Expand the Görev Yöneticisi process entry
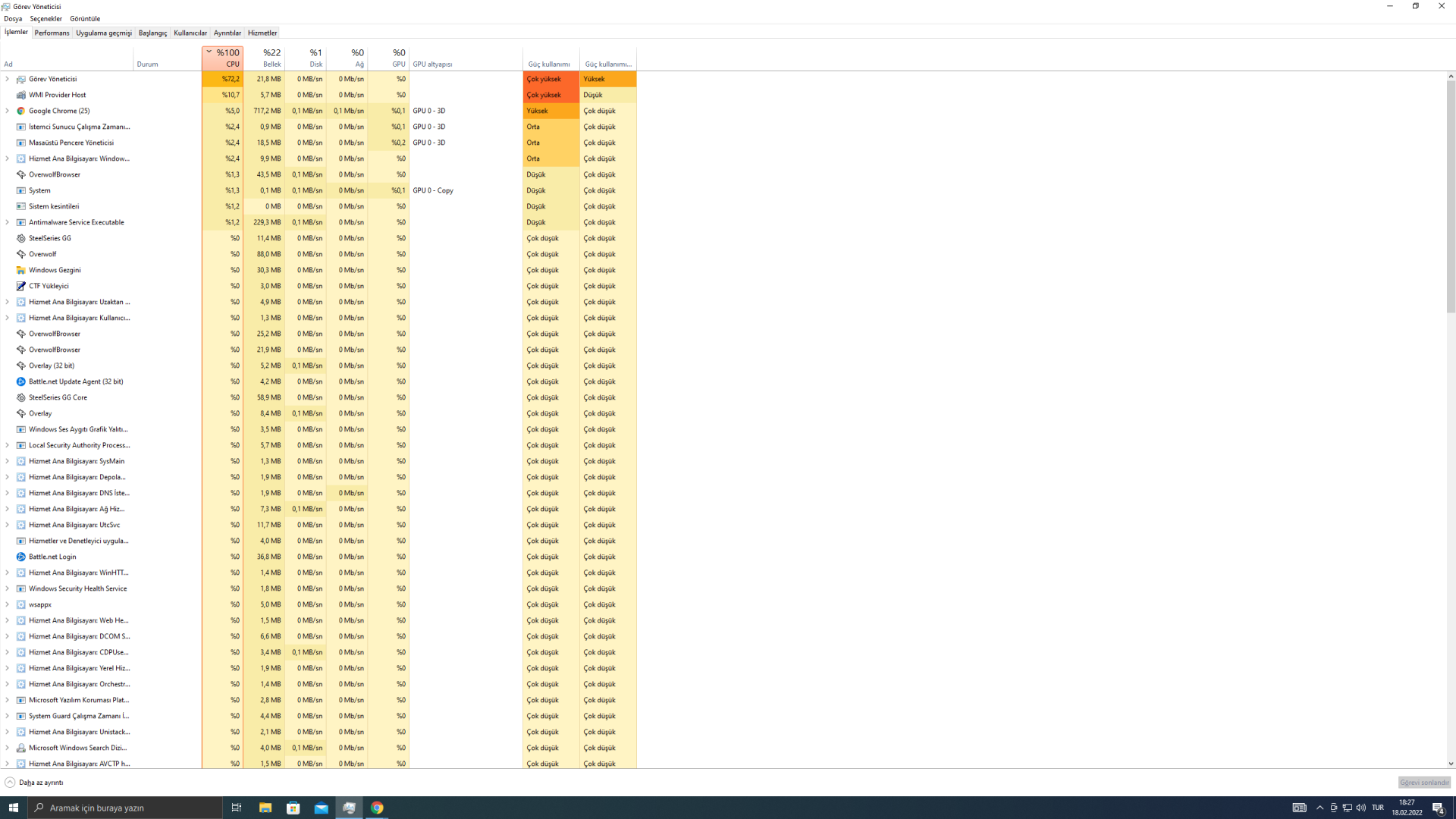1456x819 pixels. 8,79
